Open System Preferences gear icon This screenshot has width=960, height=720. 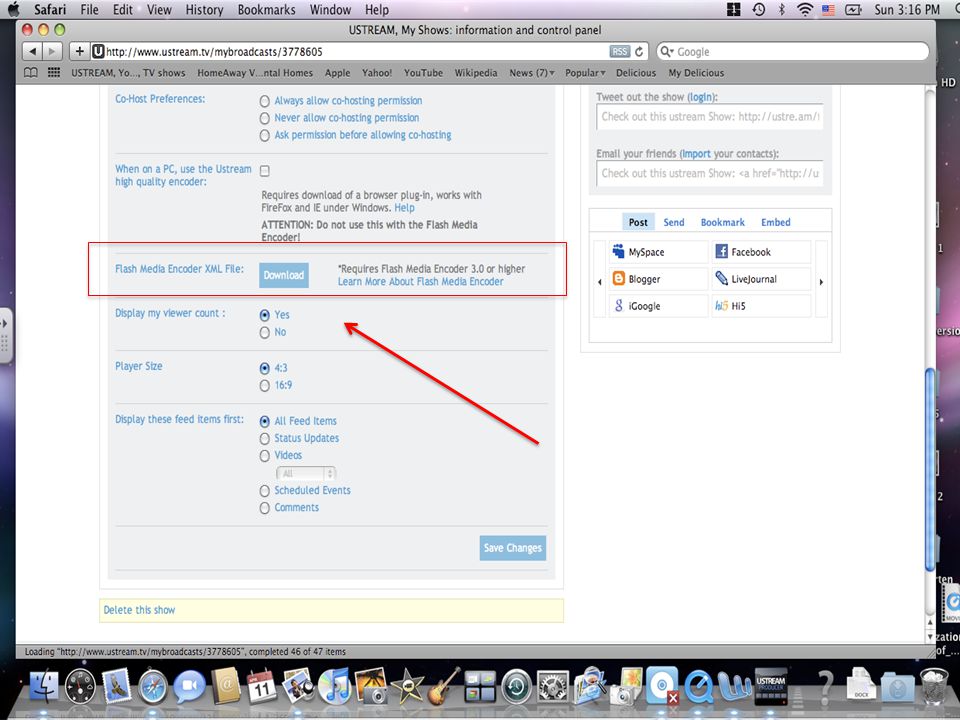point(553,686)
